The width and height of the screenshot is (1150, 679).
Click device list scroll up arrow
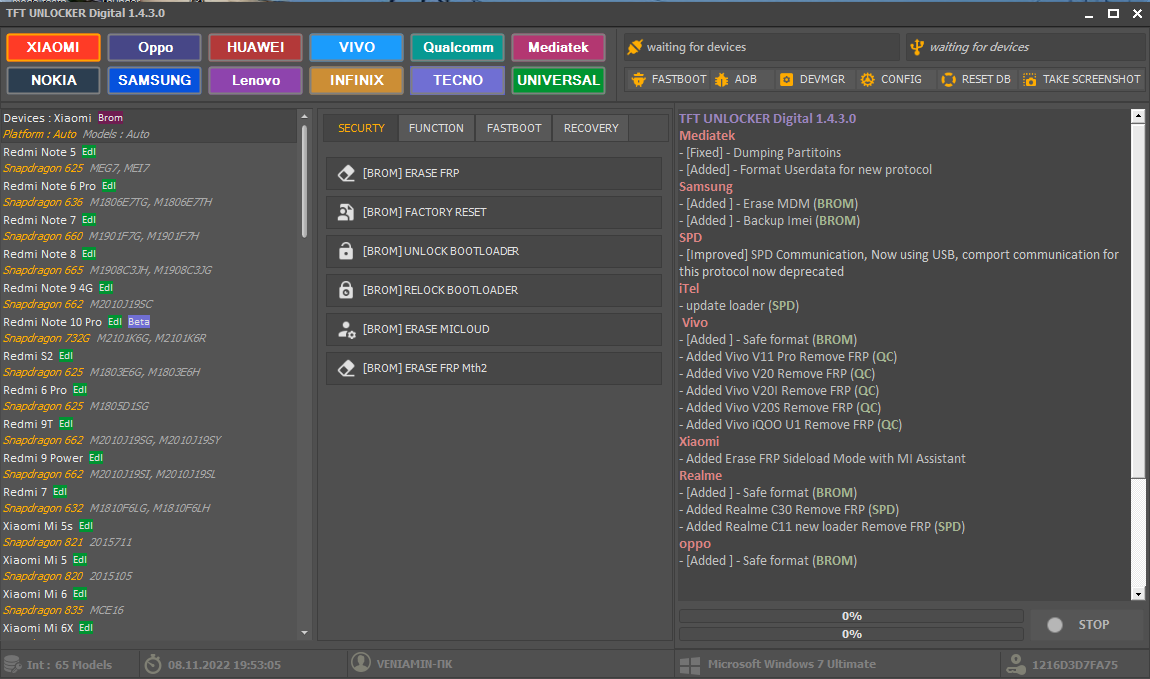(x=304, y=117)
